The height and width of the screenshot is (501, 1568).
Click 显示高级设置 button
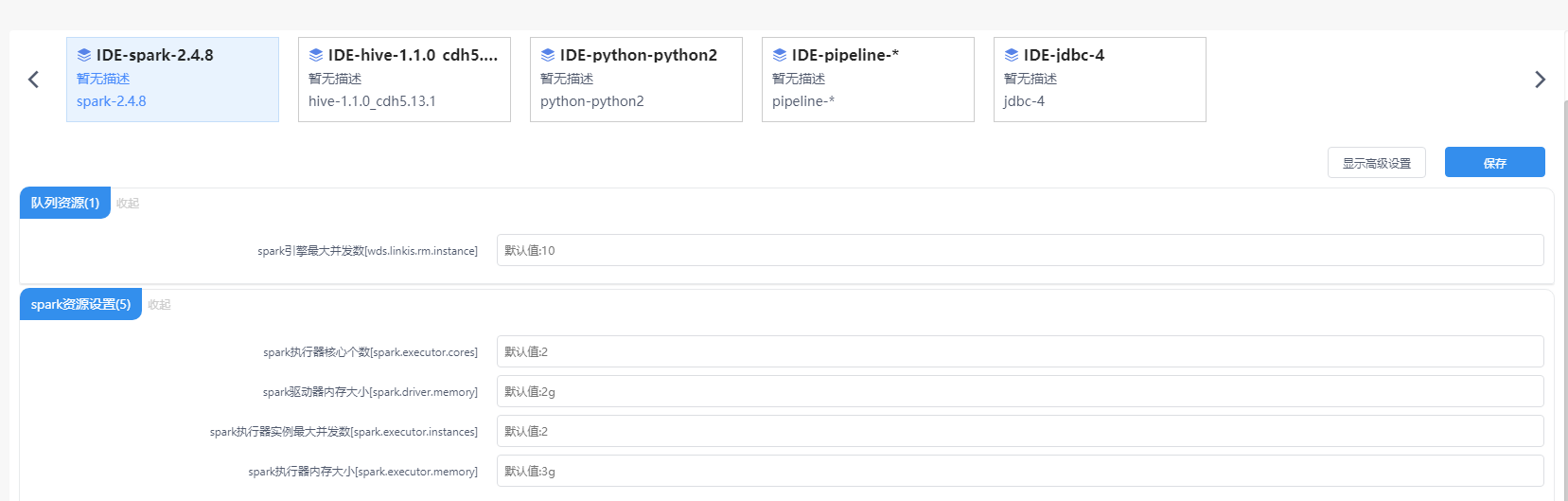(x=1377, y=163)
